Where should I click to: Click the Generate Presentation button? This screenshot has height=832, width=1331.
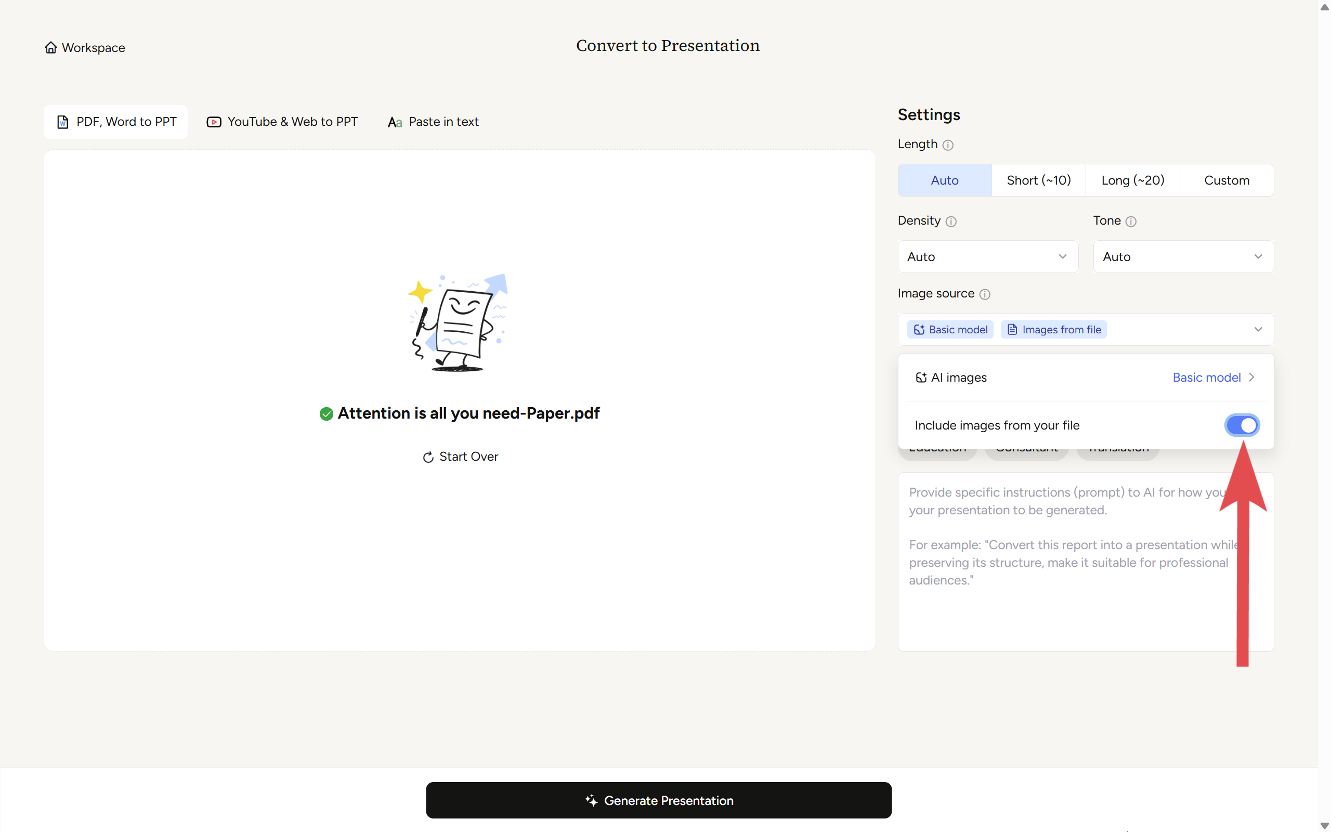(x=658, y=800)
